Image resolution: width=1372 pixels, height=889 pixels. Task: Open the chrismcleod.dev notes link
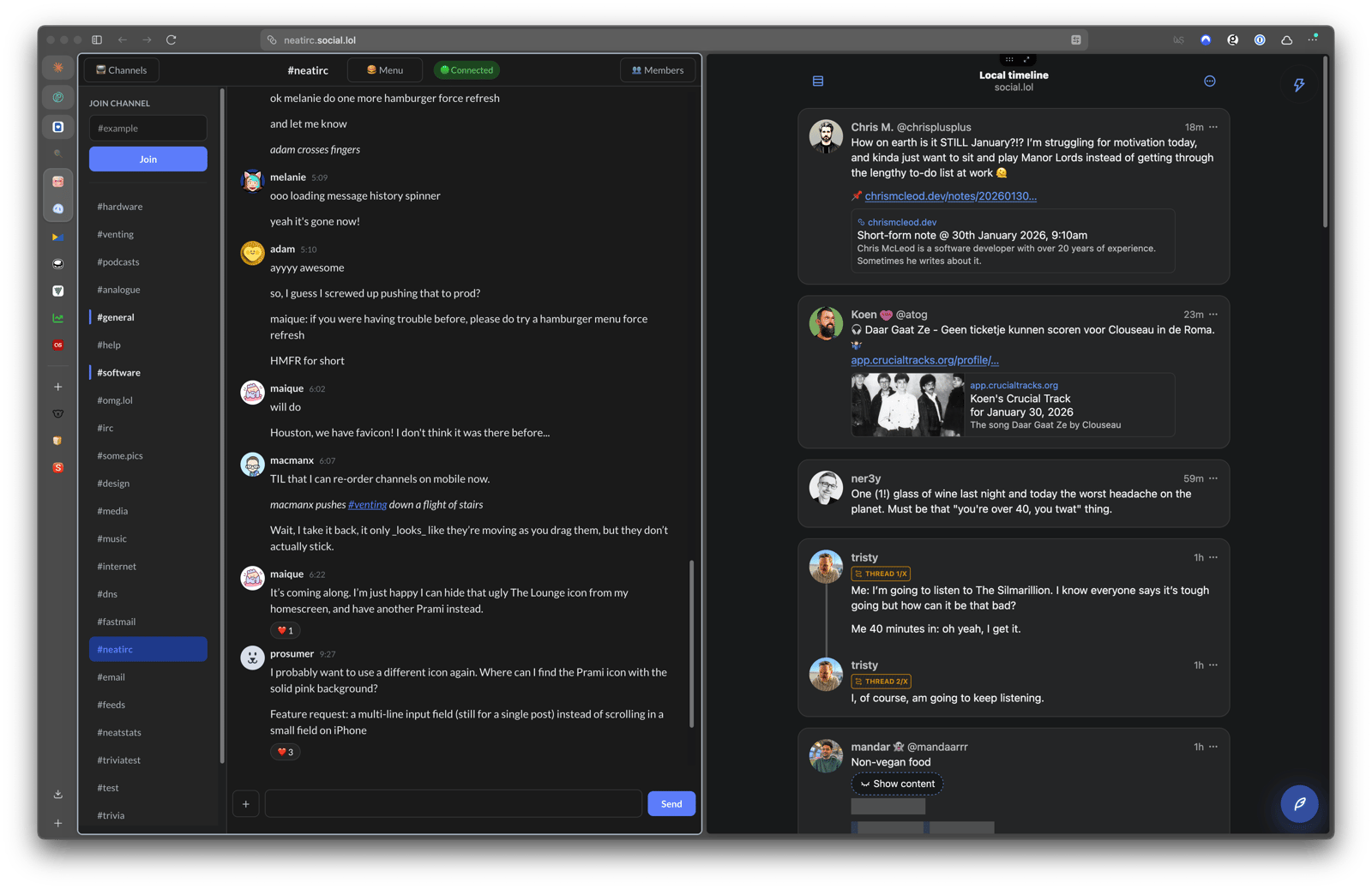950,196
